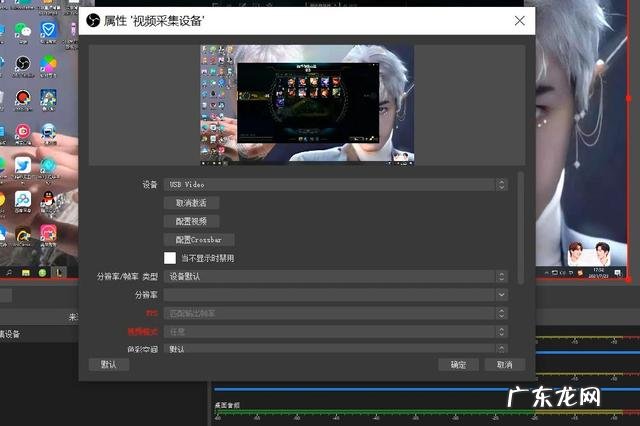Expand the 分辨率 combo box arrow

click(502, 295)
